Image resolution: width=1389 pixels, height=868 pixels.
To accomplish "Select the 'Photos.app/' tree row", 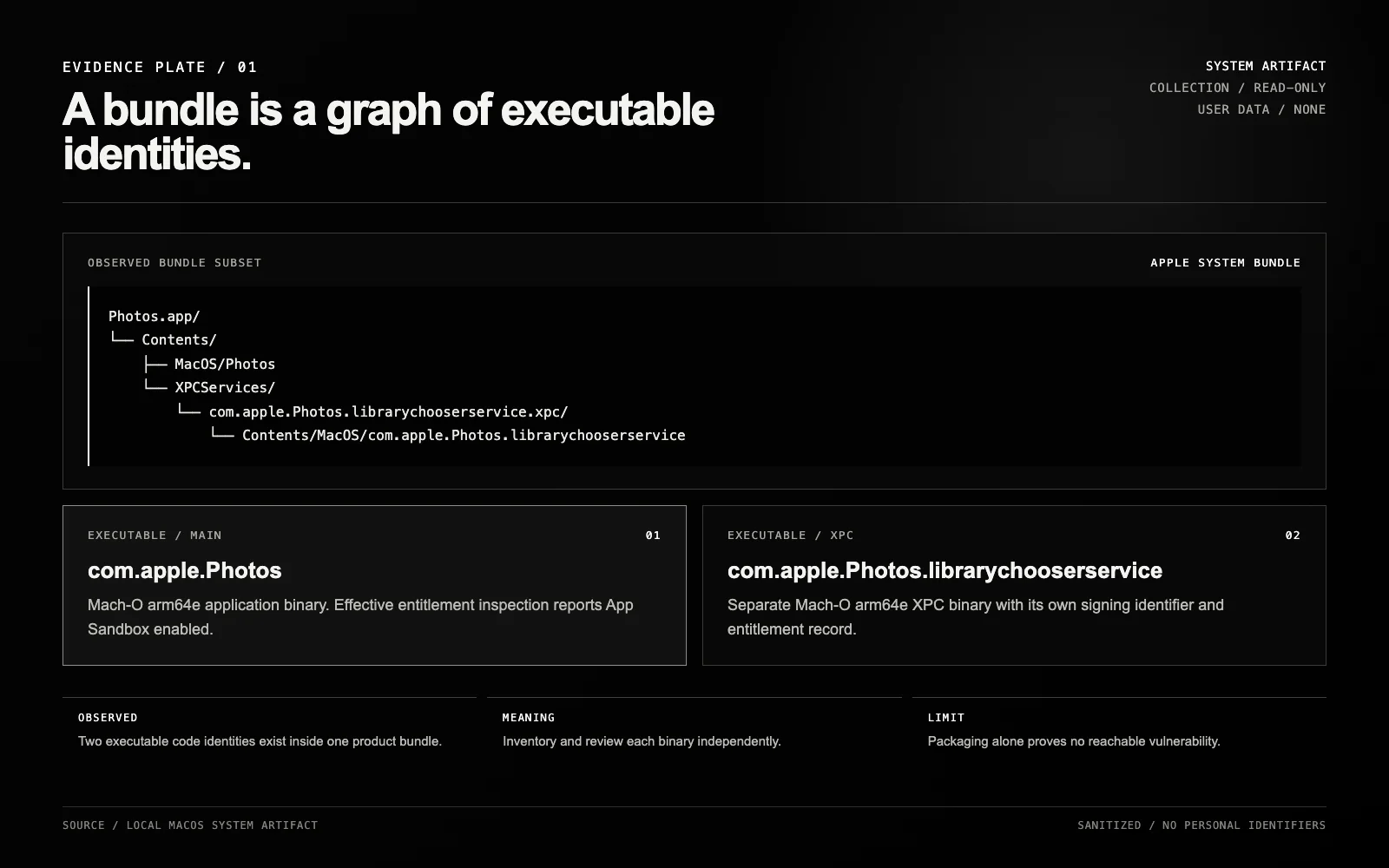I will pyautogui.click(x=155, y=317).
